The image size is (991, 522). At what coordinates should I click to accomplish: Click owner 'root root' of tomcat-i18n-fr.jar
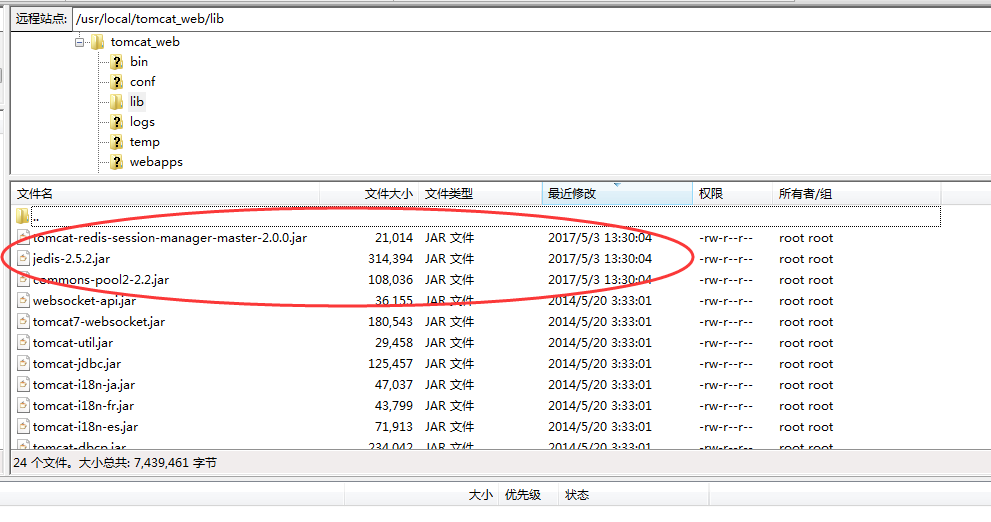tap(806, 406)
